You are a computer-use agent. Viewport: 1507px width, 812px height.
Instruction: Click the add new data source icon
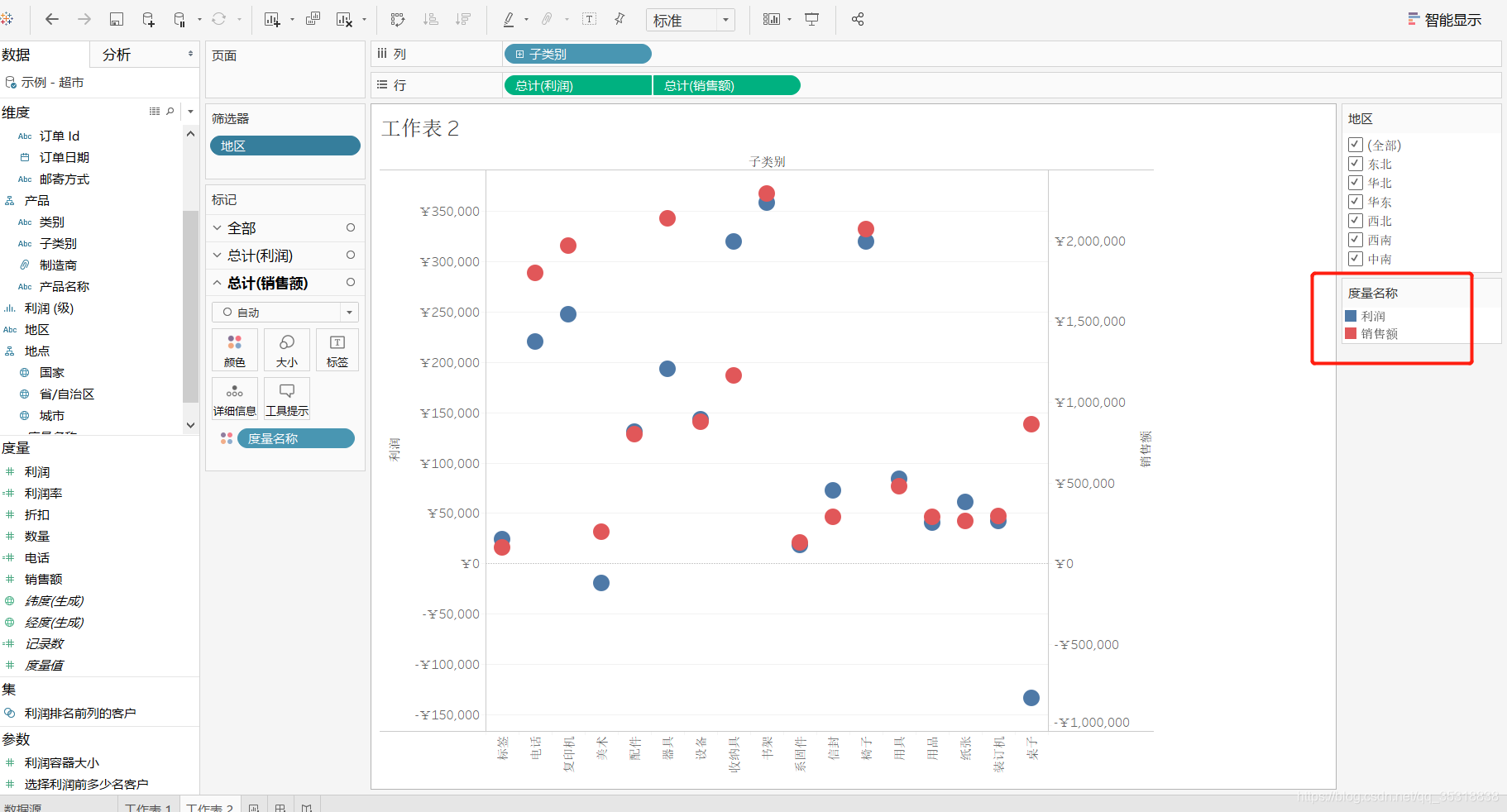tap(148, 19)
